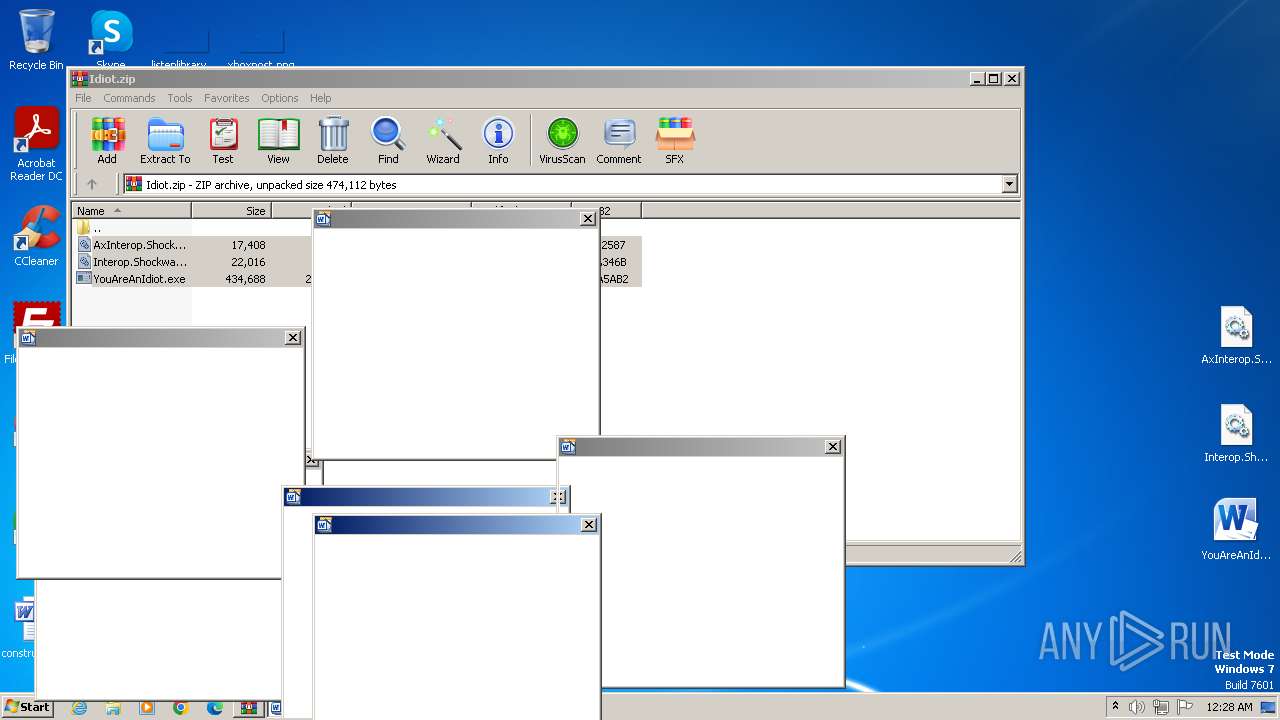Viewport: 1280px width, 720px height.
Task: Open Action Center flag icon
Action: (x=1185, y=707)
